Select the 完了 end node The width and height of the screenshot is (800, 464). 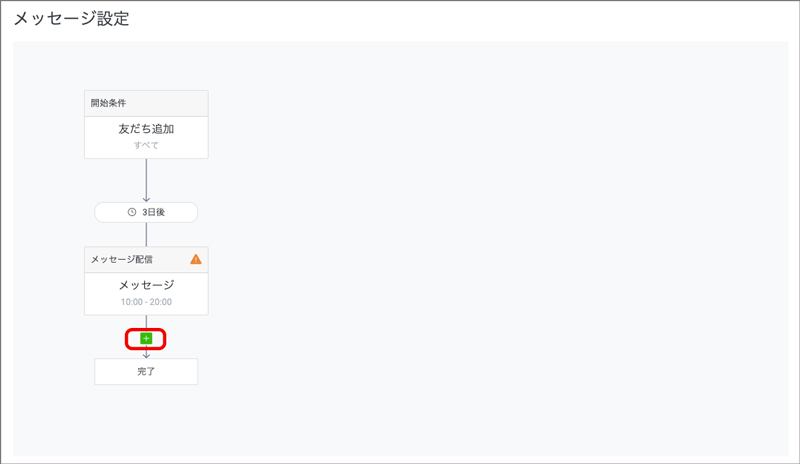(x=146, y=372)
